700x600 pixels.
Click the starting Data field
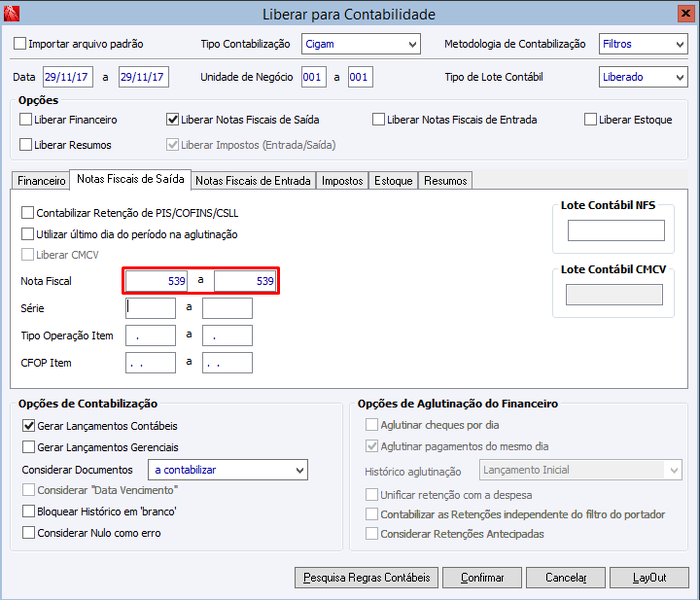pyautogui.click(x=68, y=77)
